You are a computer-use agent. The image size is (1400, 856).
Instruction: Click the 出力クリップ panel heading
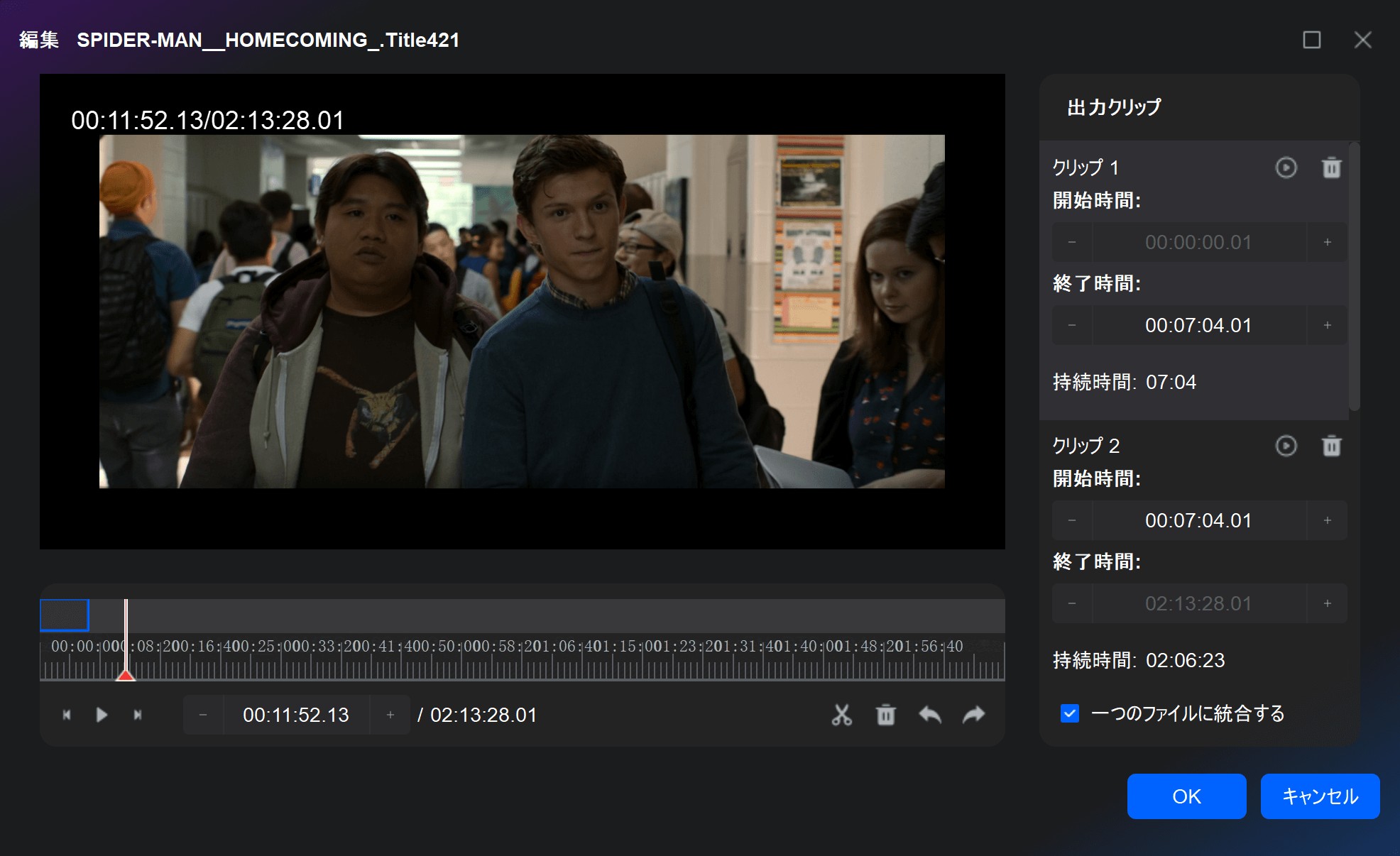click(x=1115, y=107)
